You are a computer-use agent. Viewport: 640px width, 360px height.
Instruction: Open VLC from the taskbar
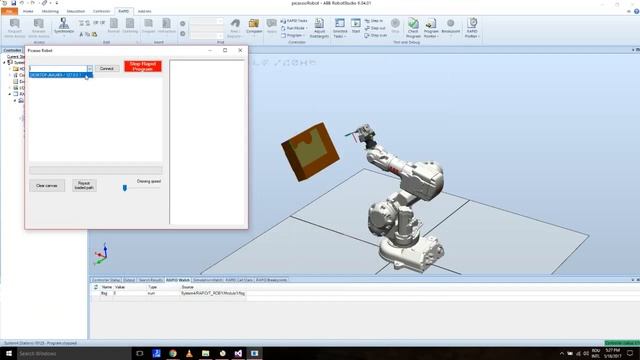coord(189,353)
